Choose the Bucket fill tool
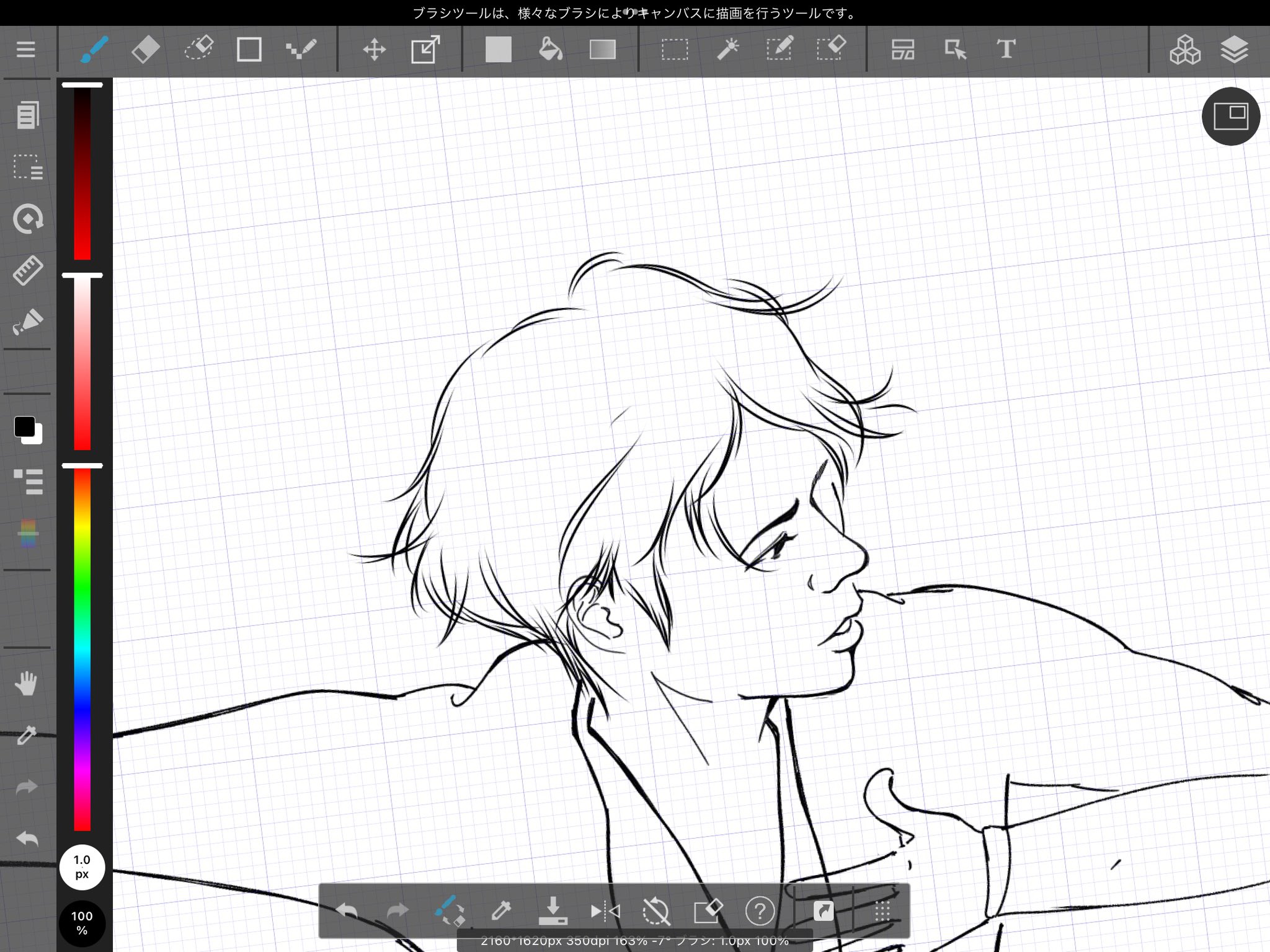1270x952 pixels. pos(550,49)
